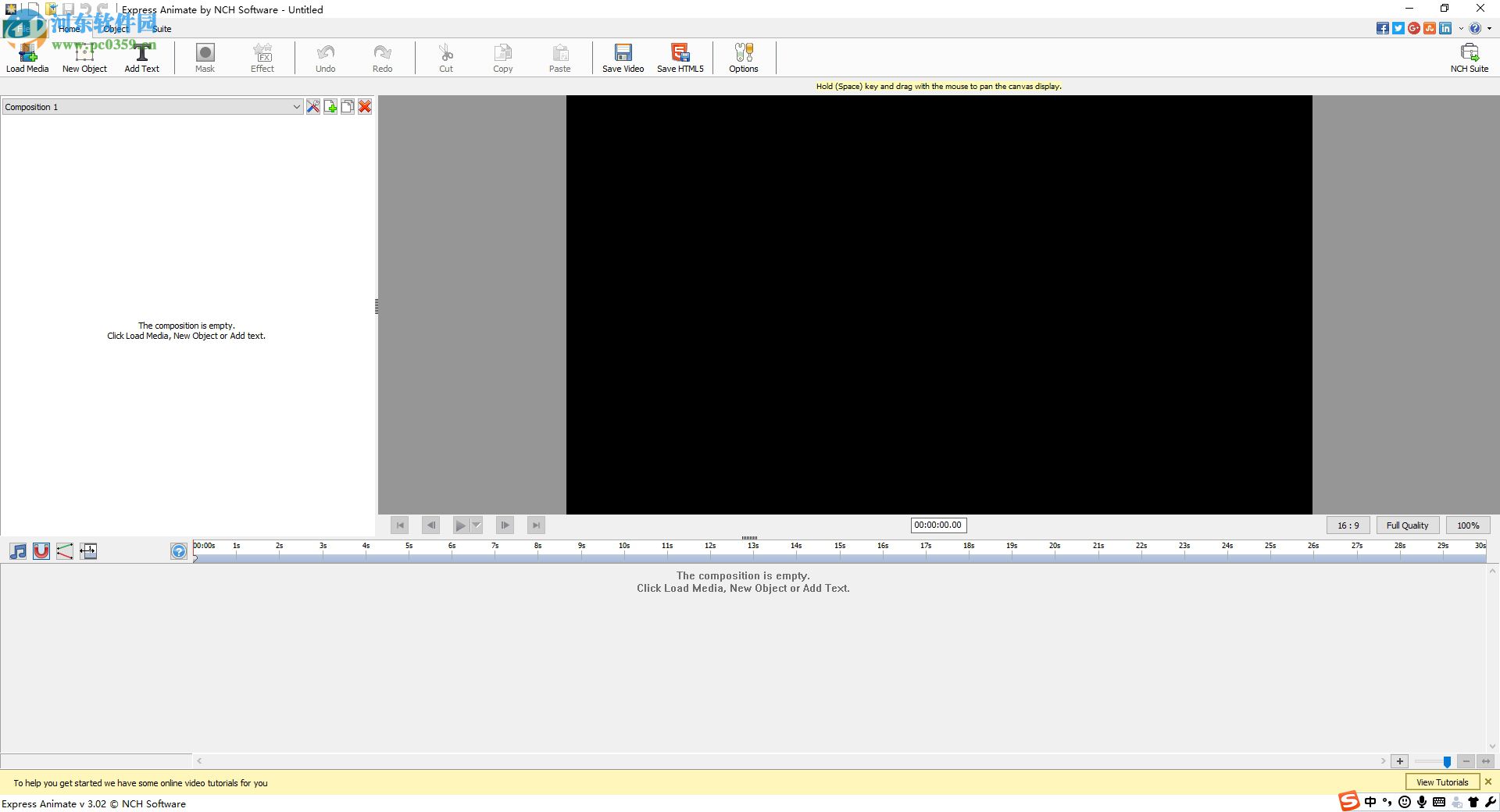
Task: Click the Cut scissors icon
Action: pos(446,58)
